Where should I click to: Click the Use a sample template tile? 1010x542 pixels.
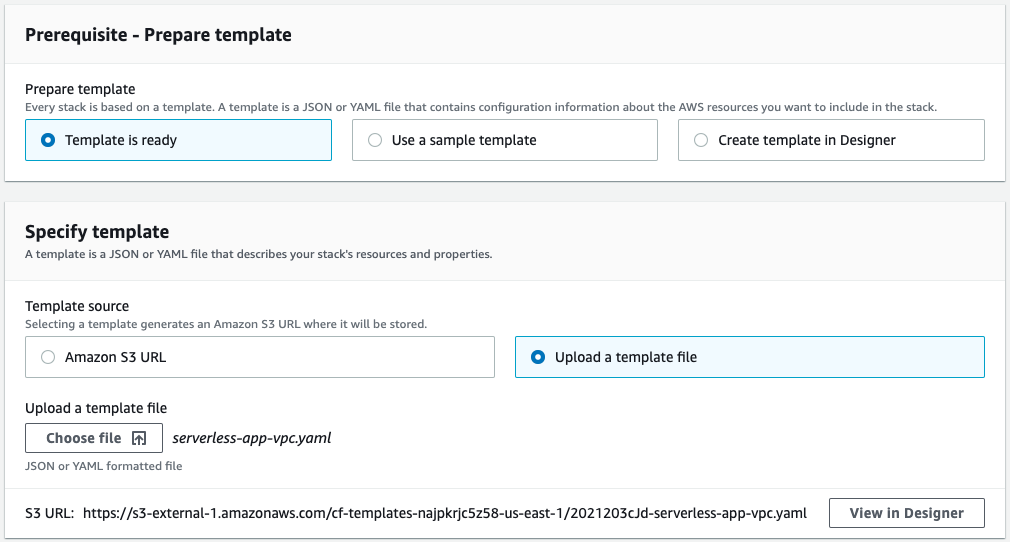point(505,140)
